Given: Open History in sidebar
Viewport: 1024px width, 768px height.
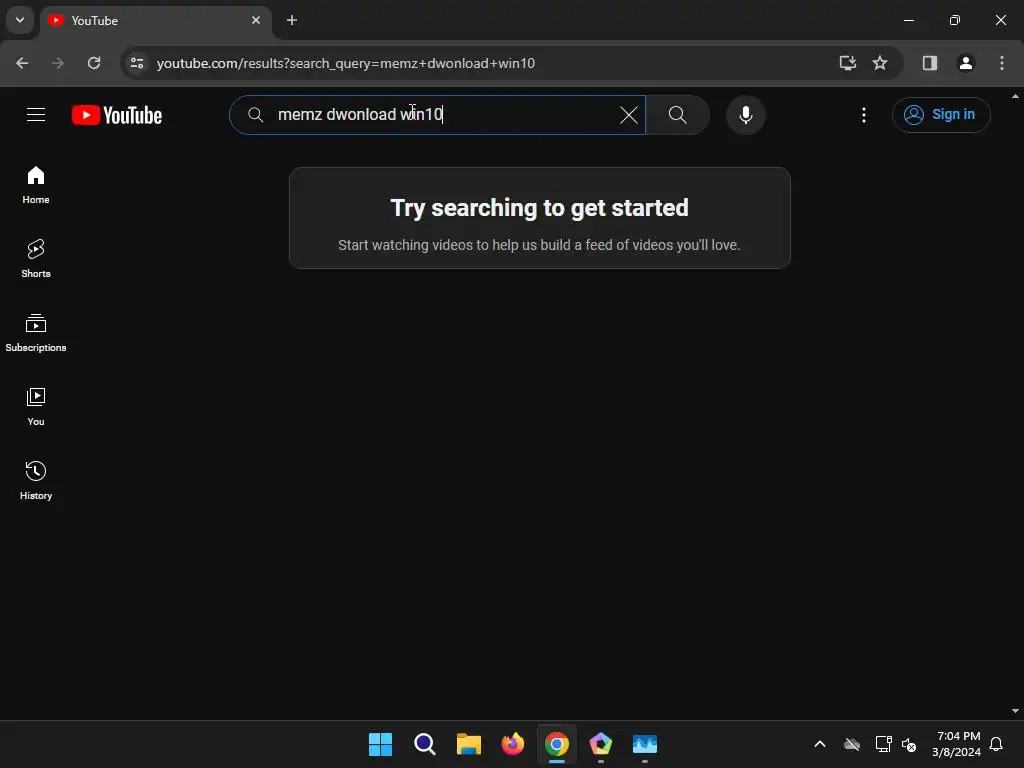Looking at the screenshot, I should 36,481.
